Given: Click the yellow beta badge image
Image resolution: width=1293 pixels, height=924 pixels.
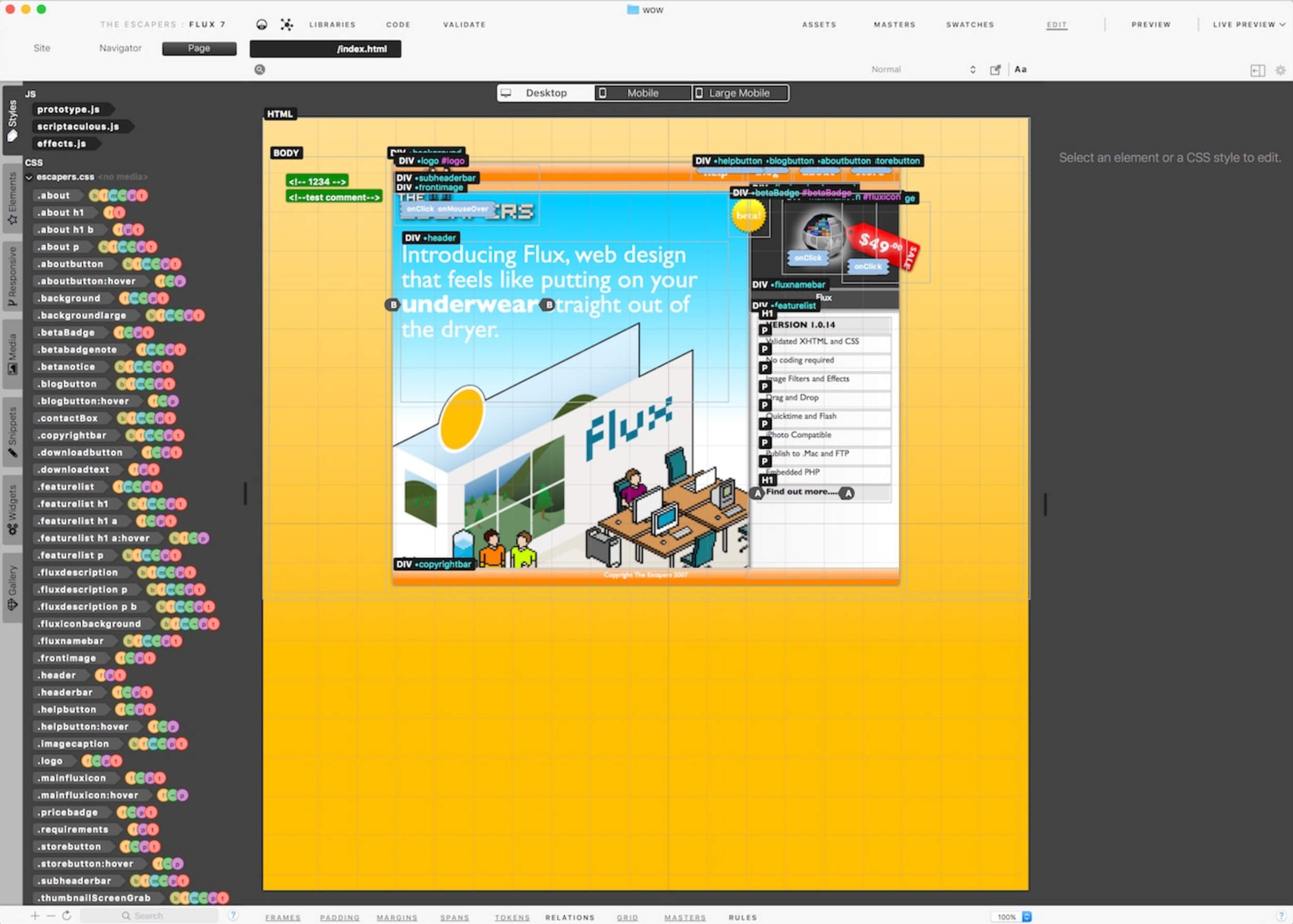Looking at the screenshot, I should [x=748, y=216].
